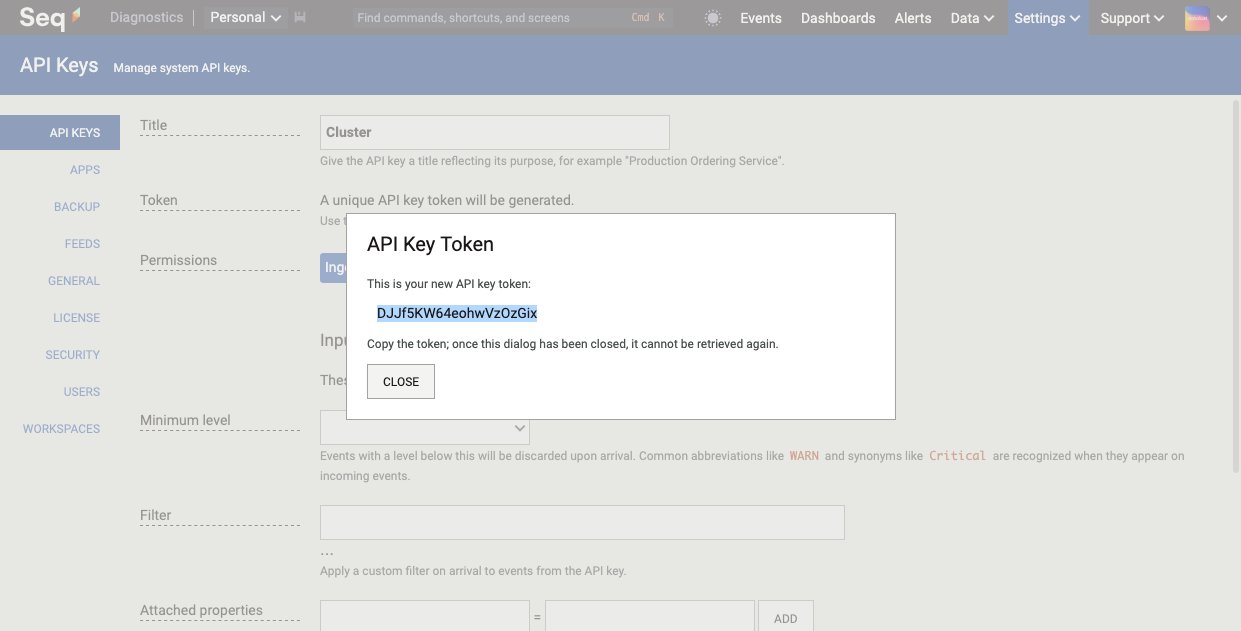Click the Ingest permission button
Screen dimensions: 1241x631
pyautogui.click(x=333, y=268)
